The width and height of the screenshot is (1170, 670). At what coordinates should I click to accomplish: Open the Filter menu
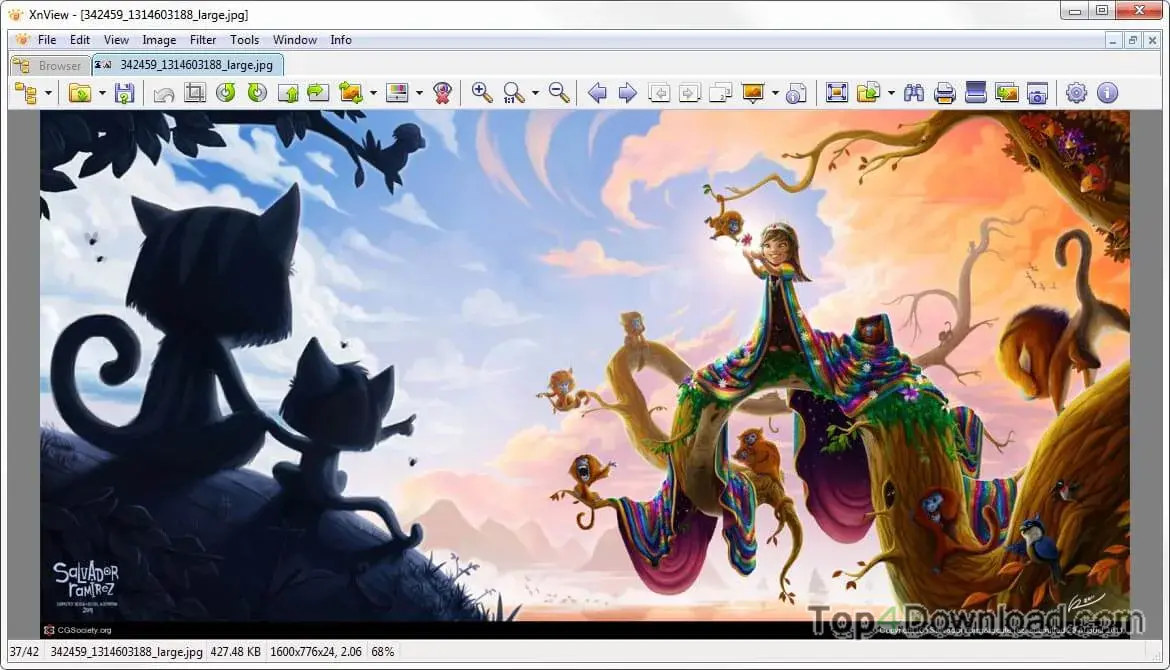click(x=203, y=40)
